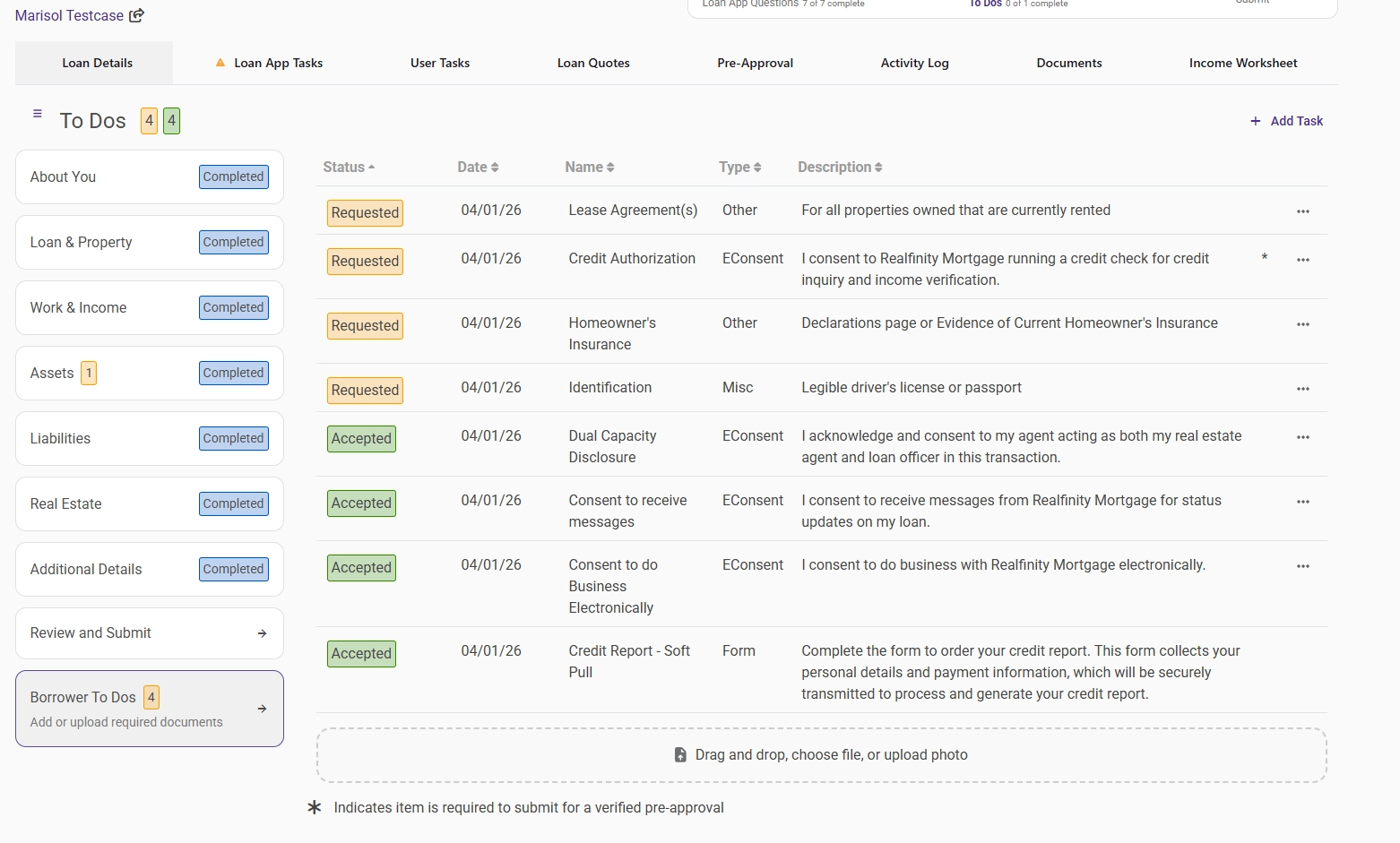Open more options for Homeowner's Insurance row
The height and width of the screenshot is (843, 1400).
pos(1303,324)
